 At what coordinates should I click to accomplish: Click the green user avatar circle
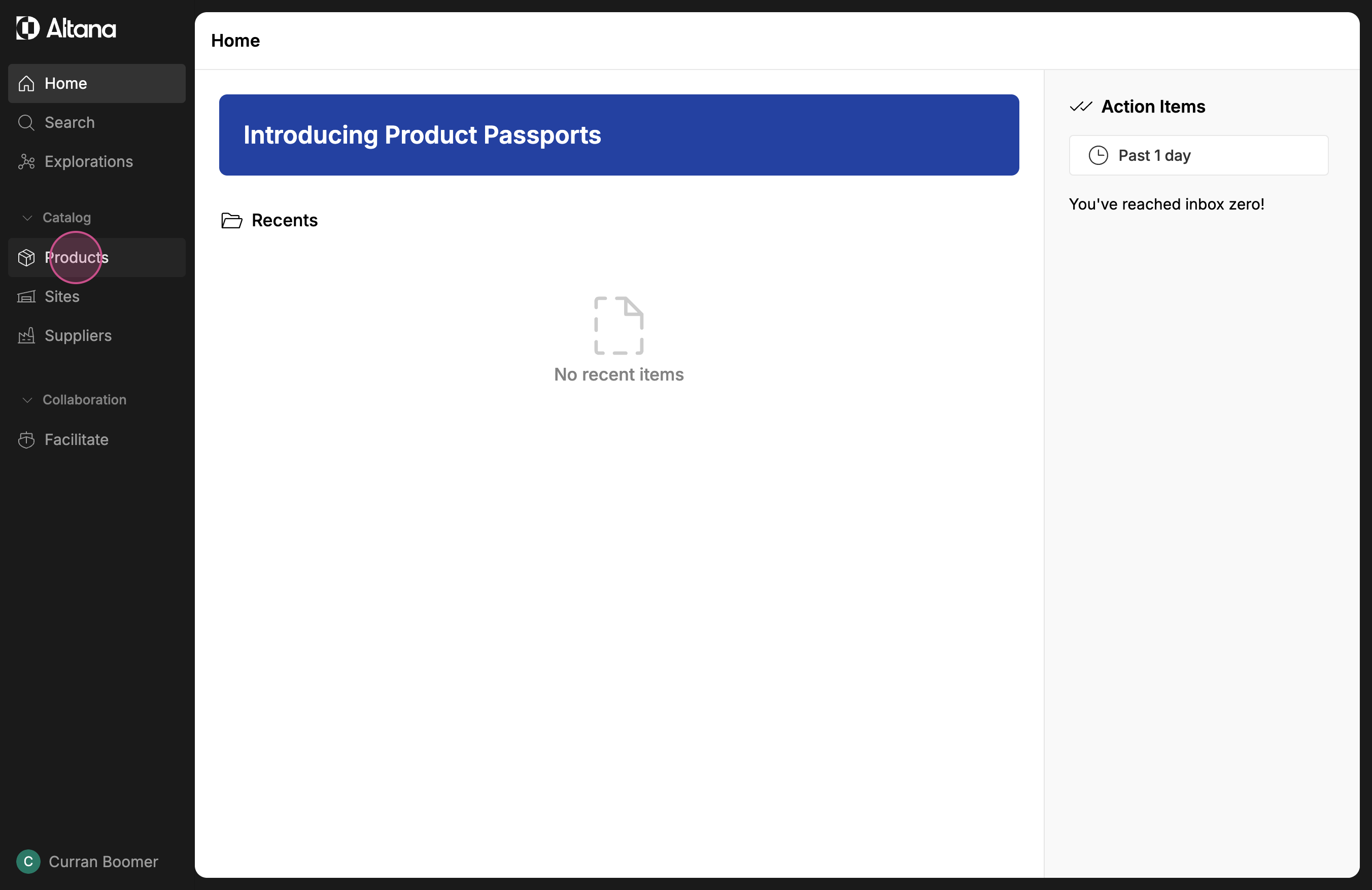28,861
